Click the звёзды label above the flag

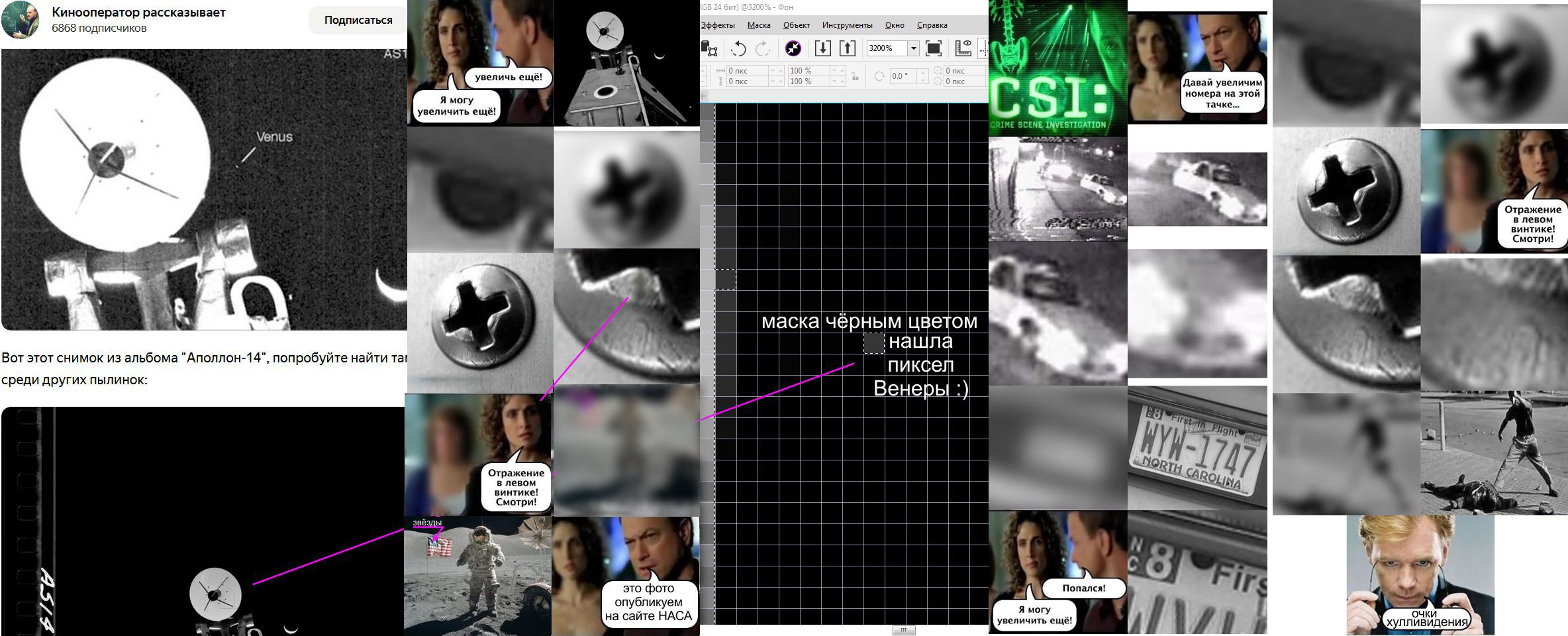(427, 523)
